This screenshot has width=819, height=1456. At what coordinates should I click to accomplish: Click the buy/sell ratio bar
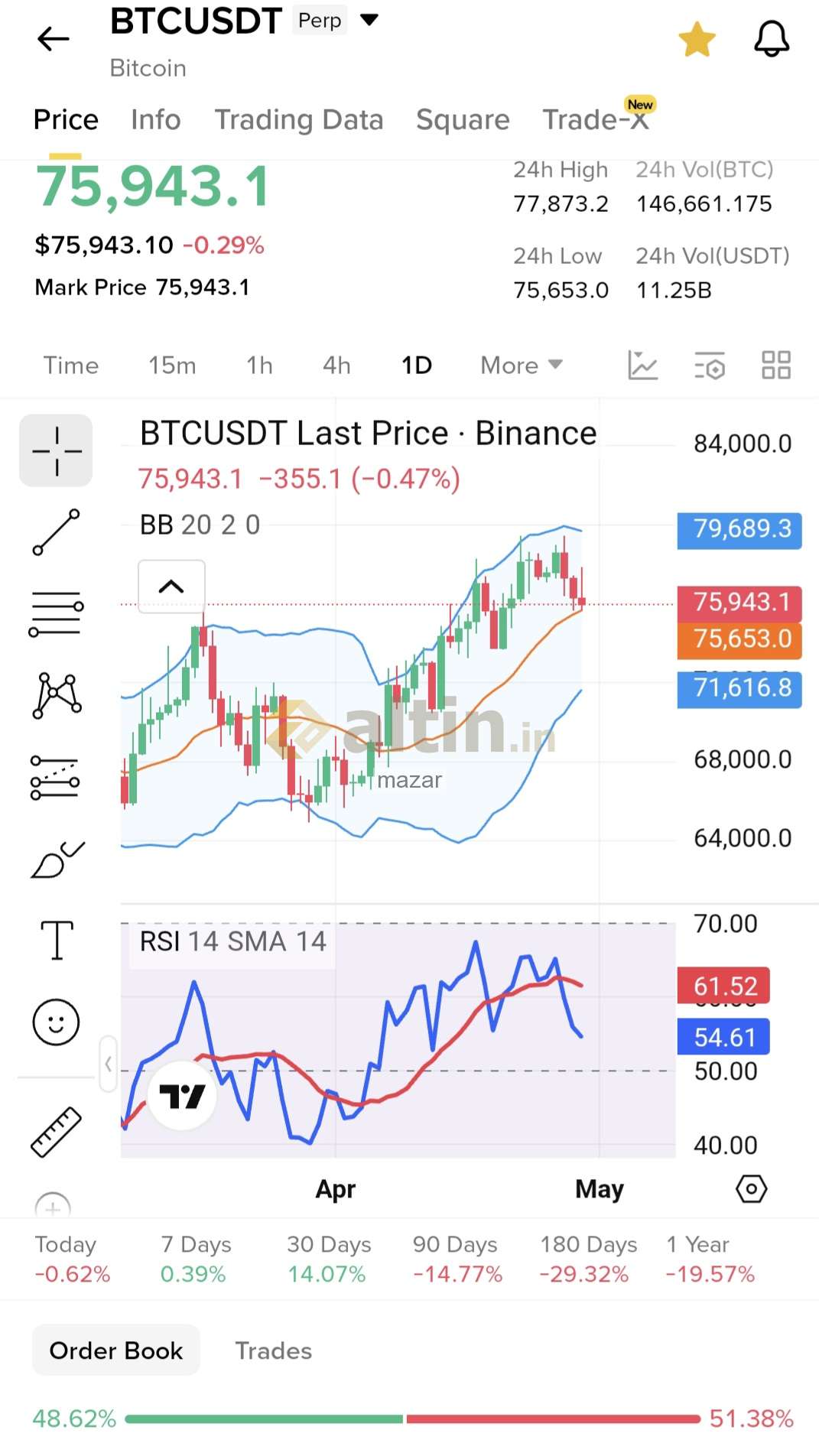point(412,1419)
